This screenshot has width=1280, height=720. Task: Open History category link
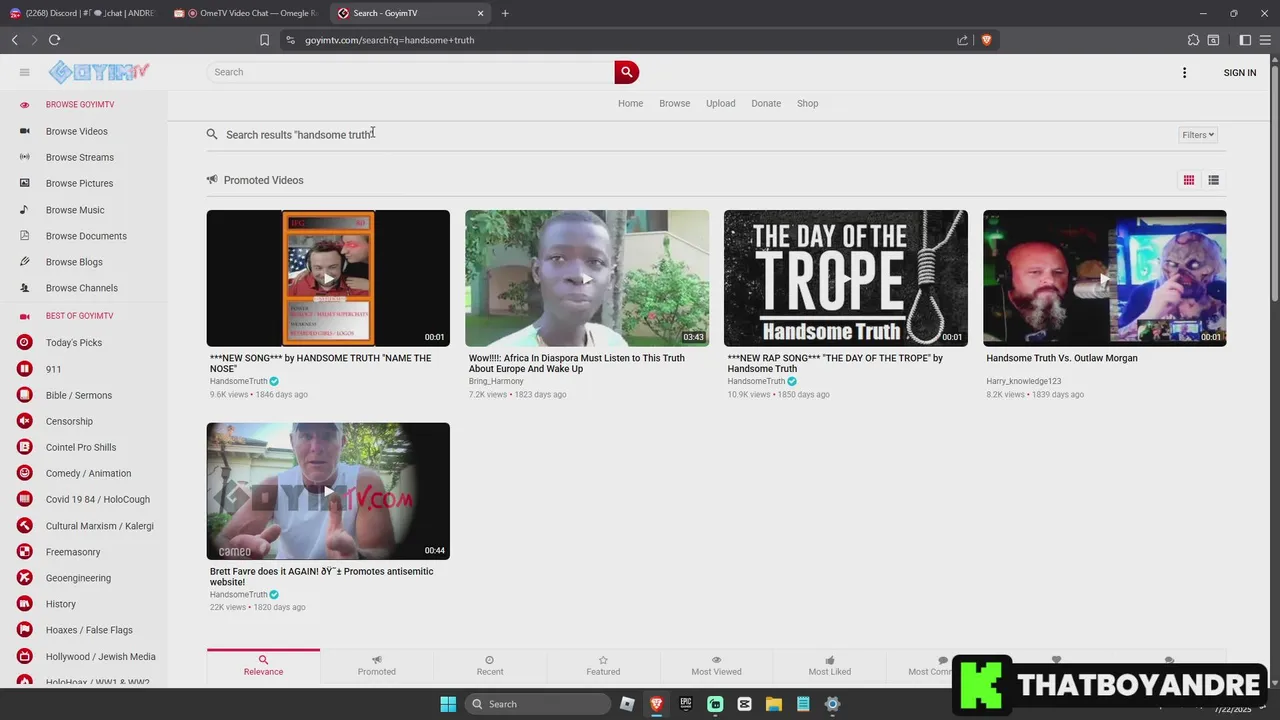point(61,604)
